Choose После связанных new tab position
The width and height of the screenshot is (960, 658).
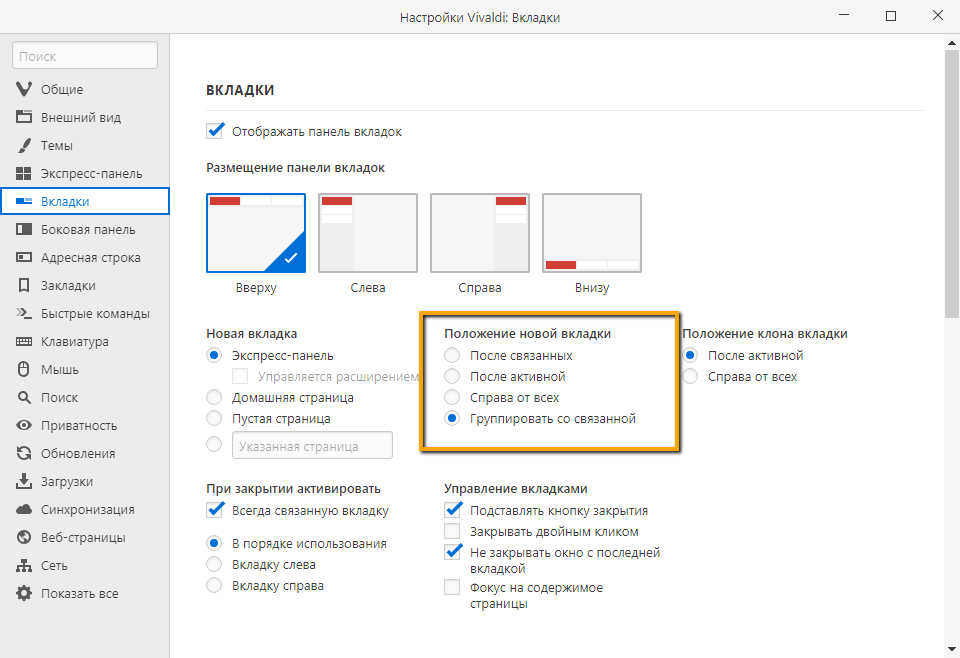[x=452, y=355]
